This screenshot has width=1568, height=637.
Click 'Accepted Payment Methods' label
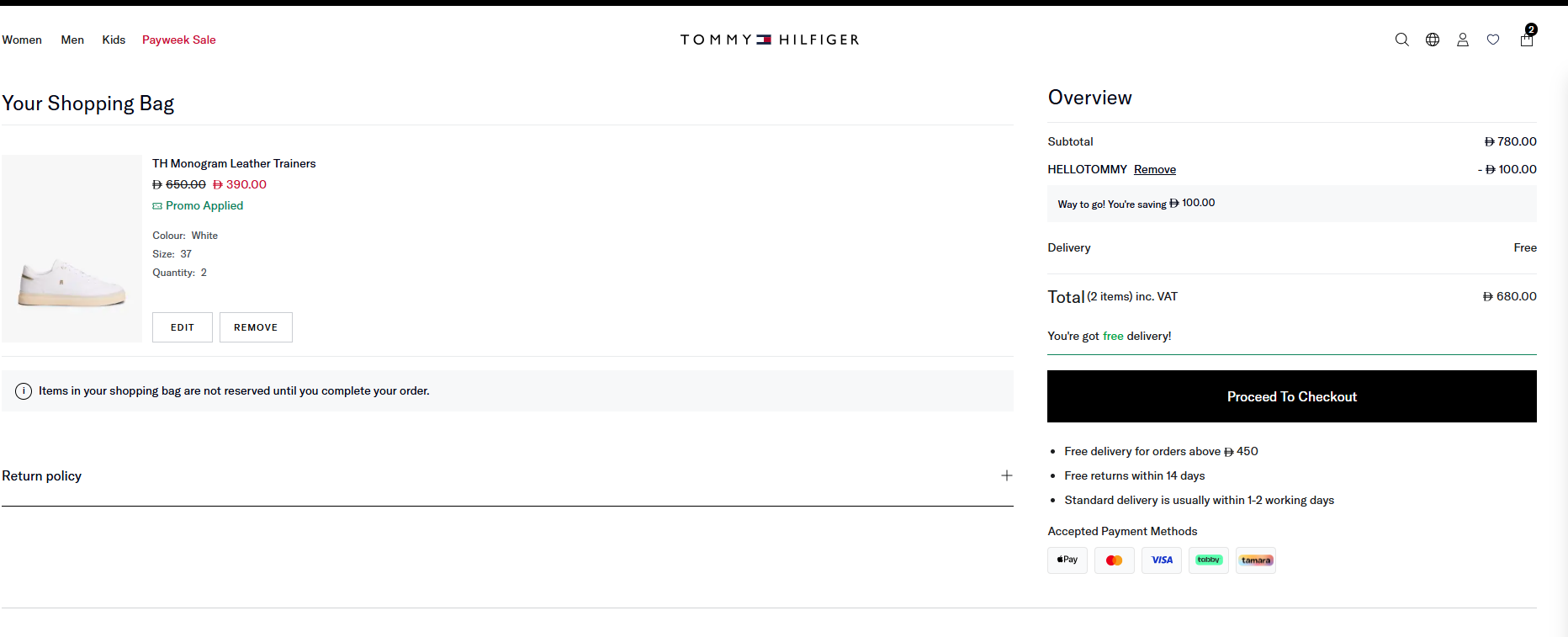tap(1122, 531)
